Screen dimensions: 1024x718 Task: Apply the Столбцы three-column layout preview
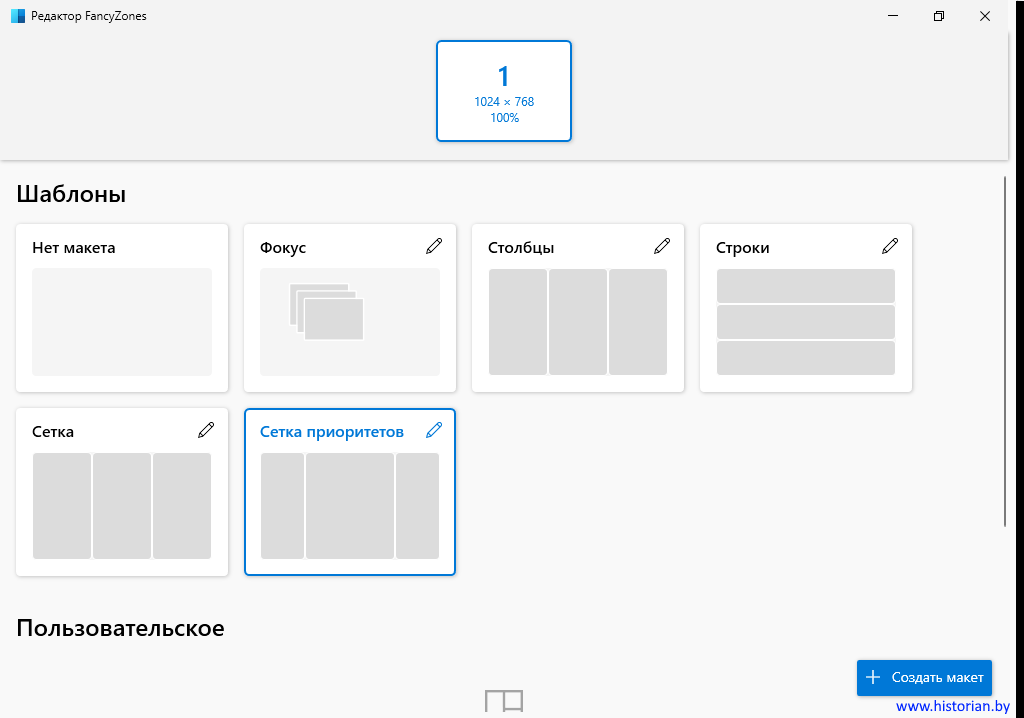point(578,321)
